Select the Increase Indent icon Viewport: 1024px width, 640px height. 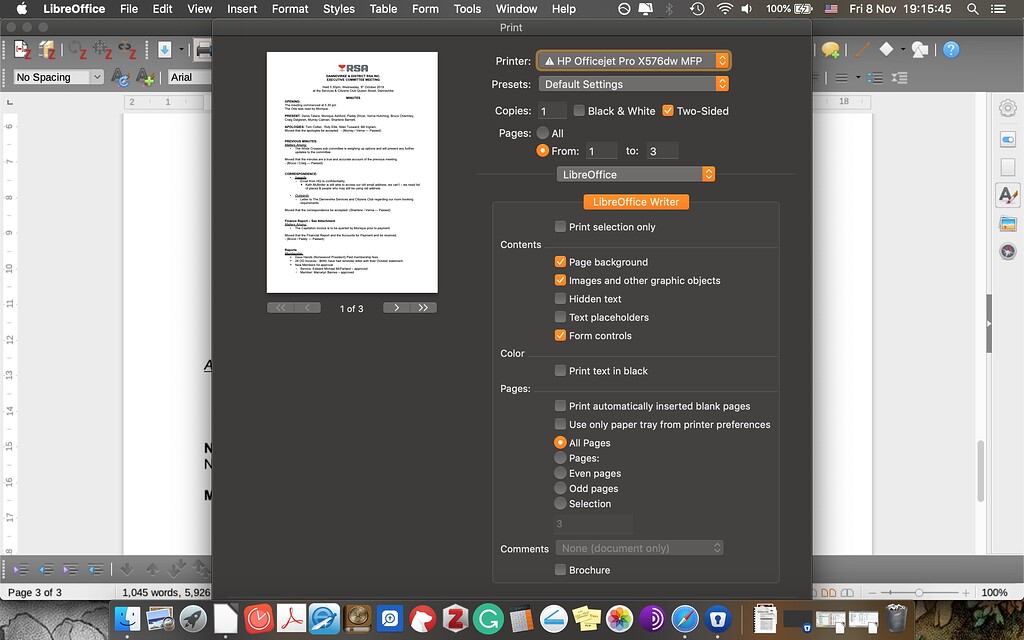[x=22, y=570]
